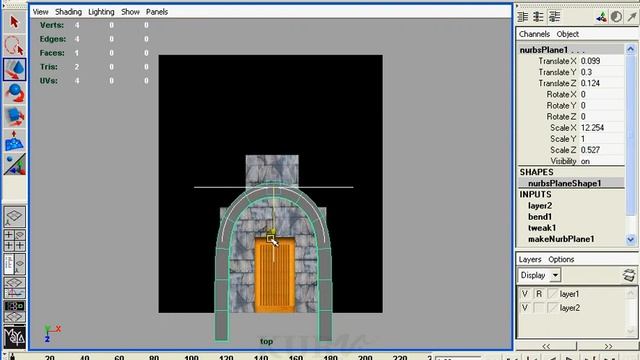This screenshot has height=360, width=640.
Task: Click the Translate Y value field
Action: click(x=601, y=72)
